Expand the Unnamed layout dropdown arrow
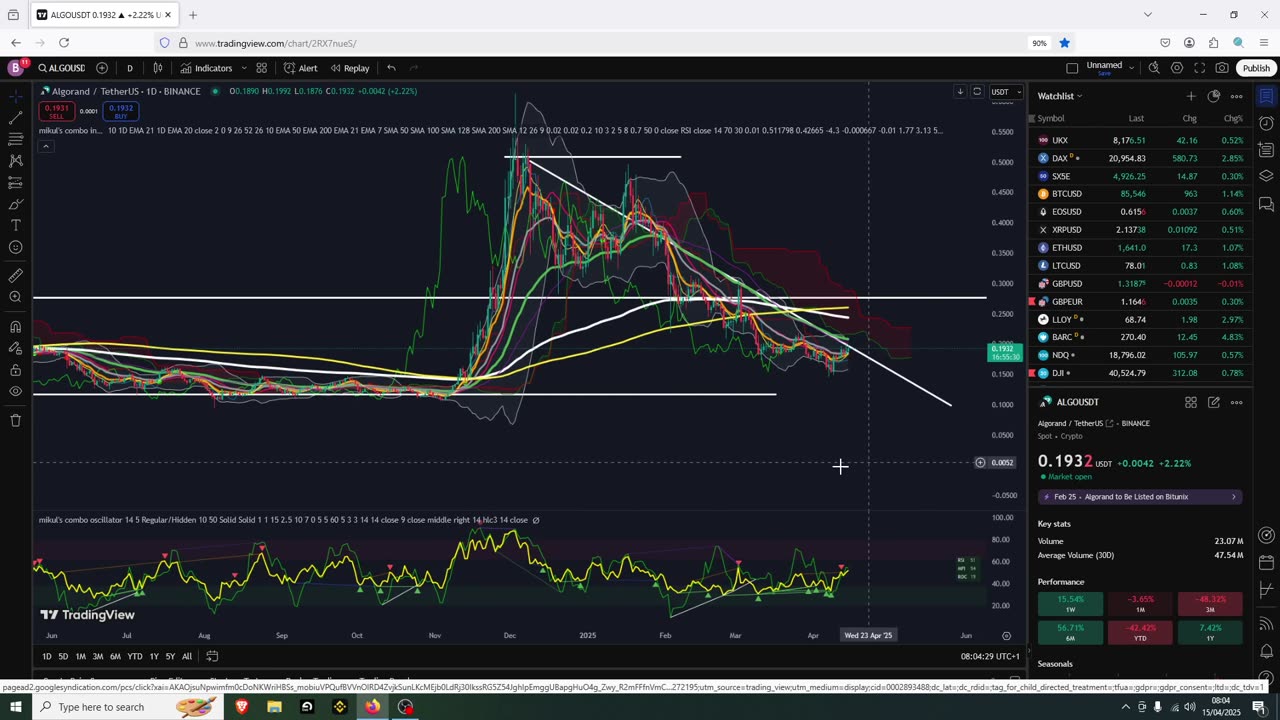 pos(1131,68)
